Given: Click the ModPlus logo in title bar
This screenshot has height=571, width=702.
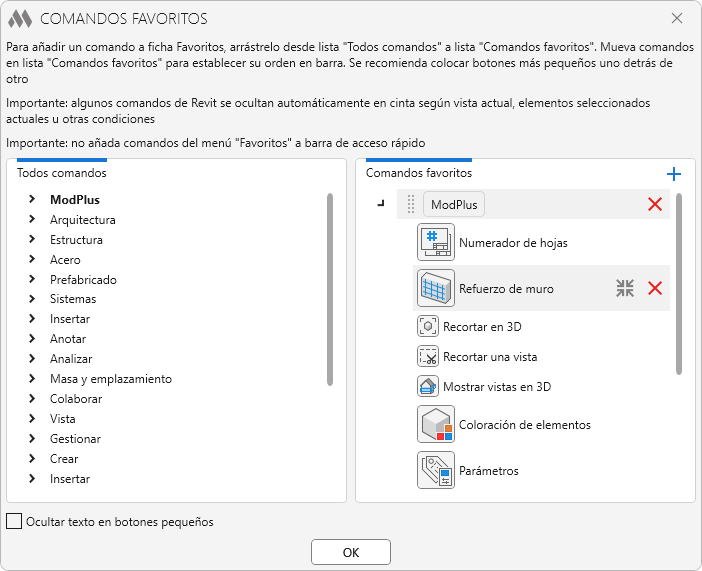Looking at the screenshot, I should click(x=20, y=19).
